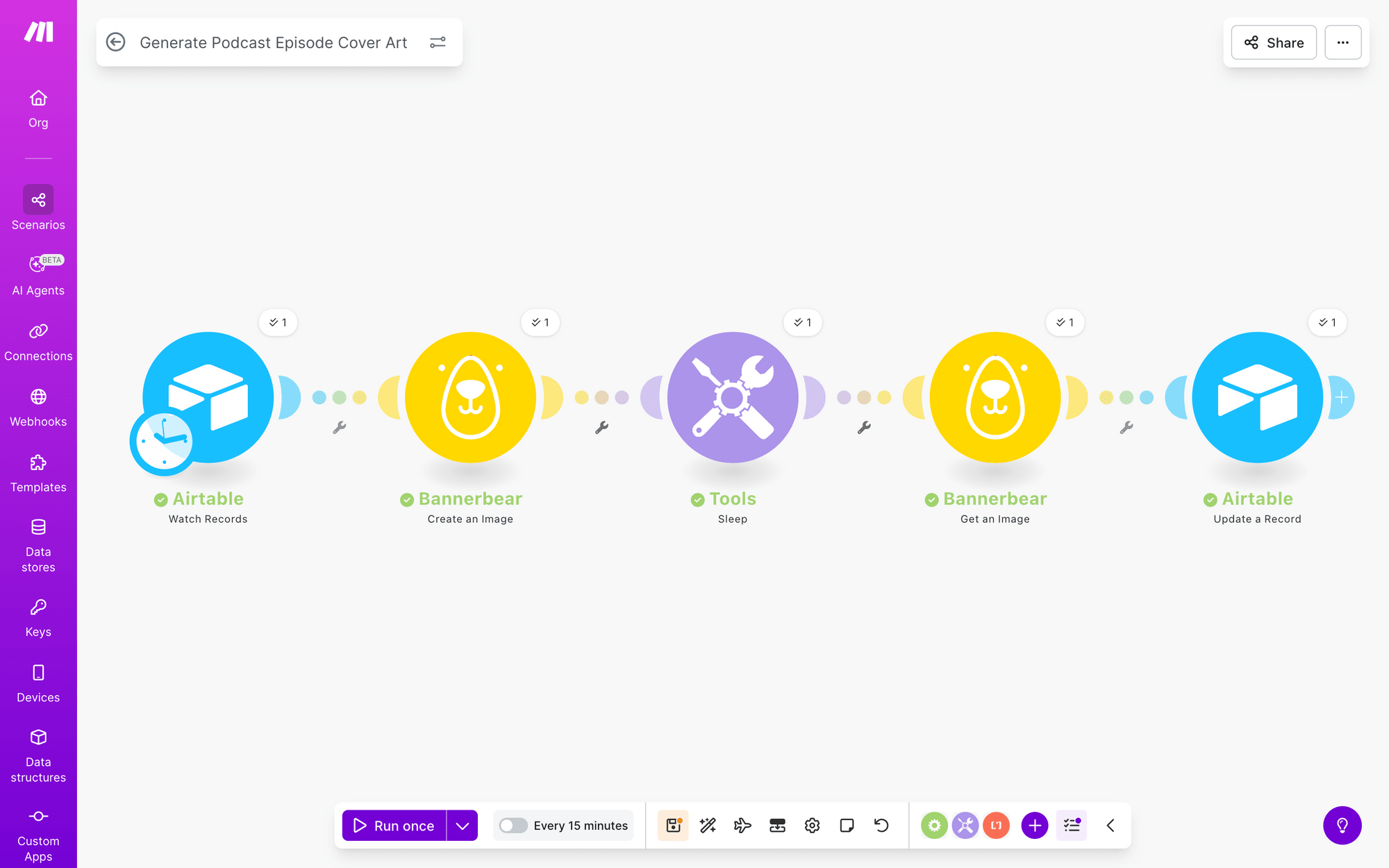Viewport: 1389px width, 868px height.
Task: Collapse the bottom toolbar with chevron
Action: click(x=1111, y=825)
